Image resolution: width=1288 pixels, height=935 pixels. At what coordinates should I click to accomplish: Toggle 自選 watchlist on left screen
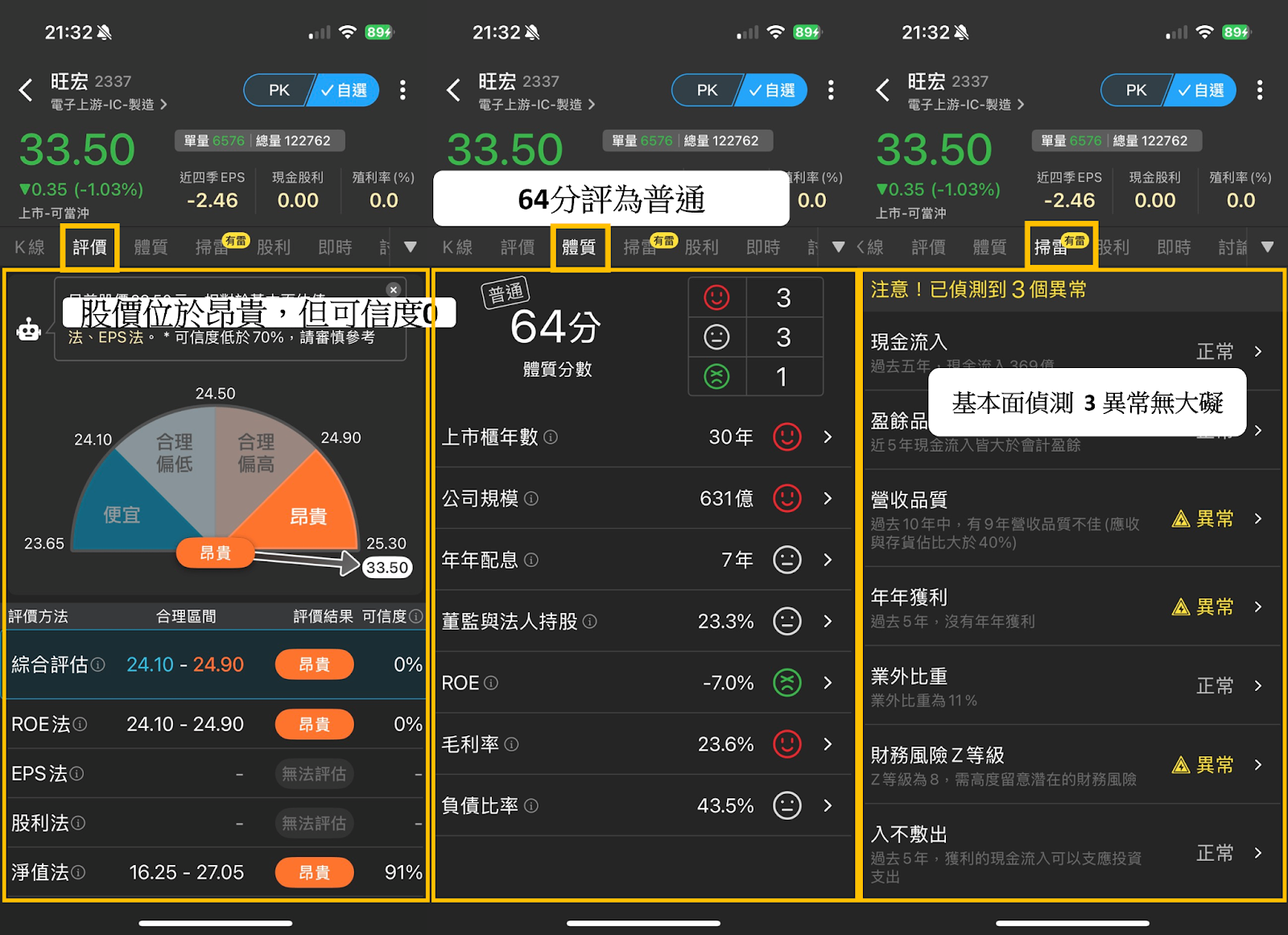[x=344, y=90]
